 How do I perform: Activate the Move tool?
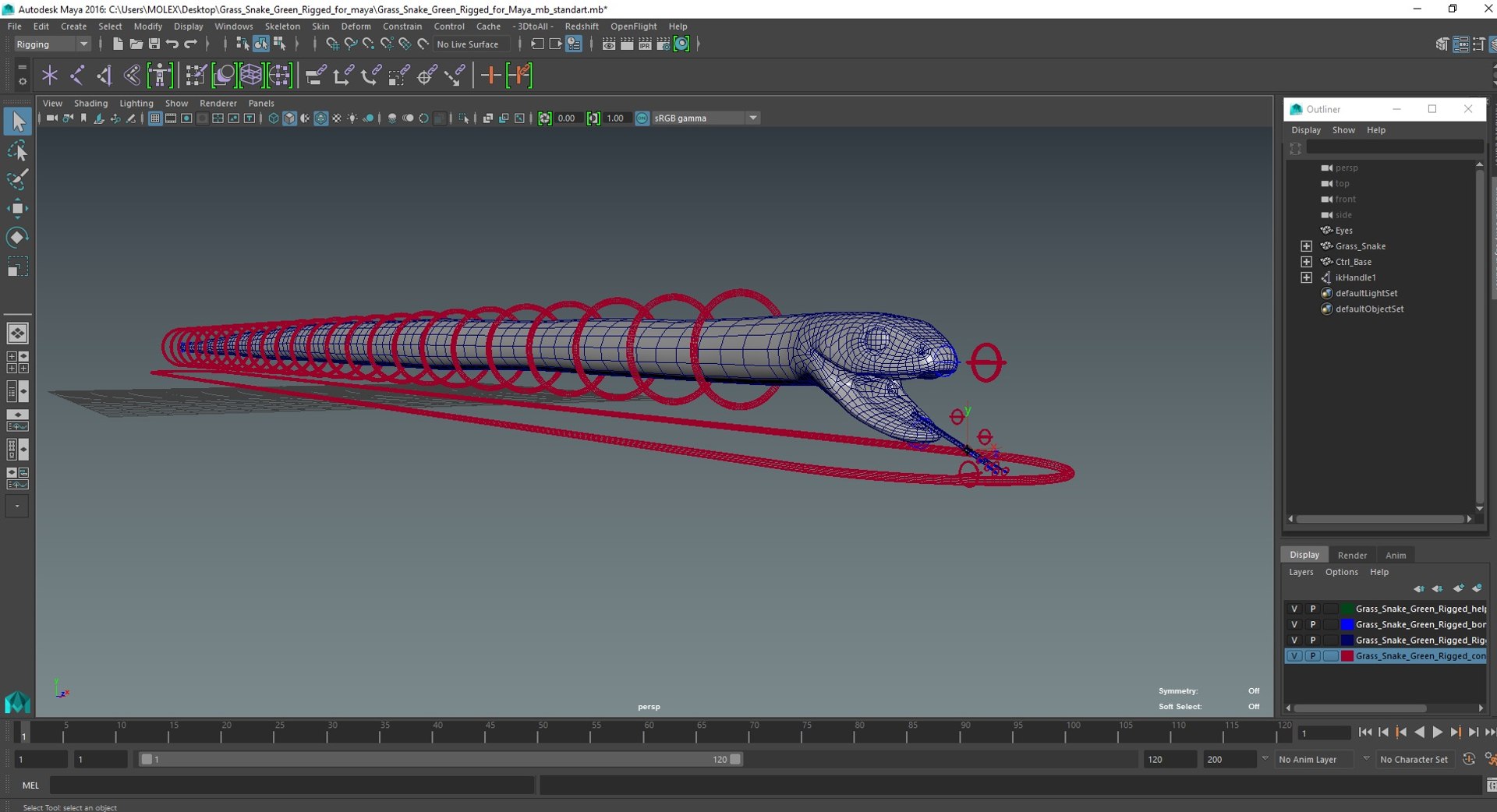[17, 208]
